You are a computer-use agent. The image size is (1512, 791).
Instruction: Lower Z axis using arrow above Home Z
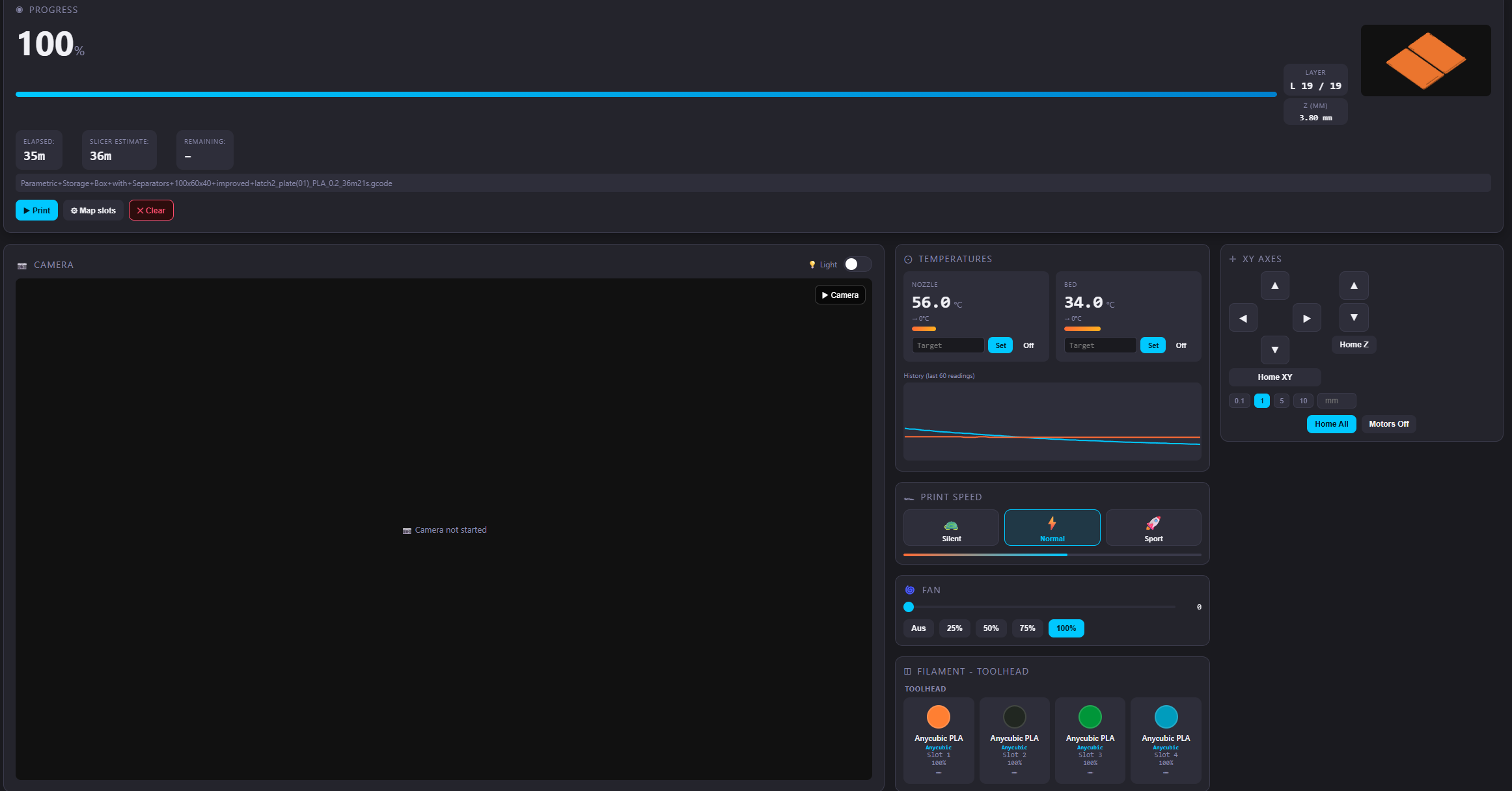[x=1354, y=317]
